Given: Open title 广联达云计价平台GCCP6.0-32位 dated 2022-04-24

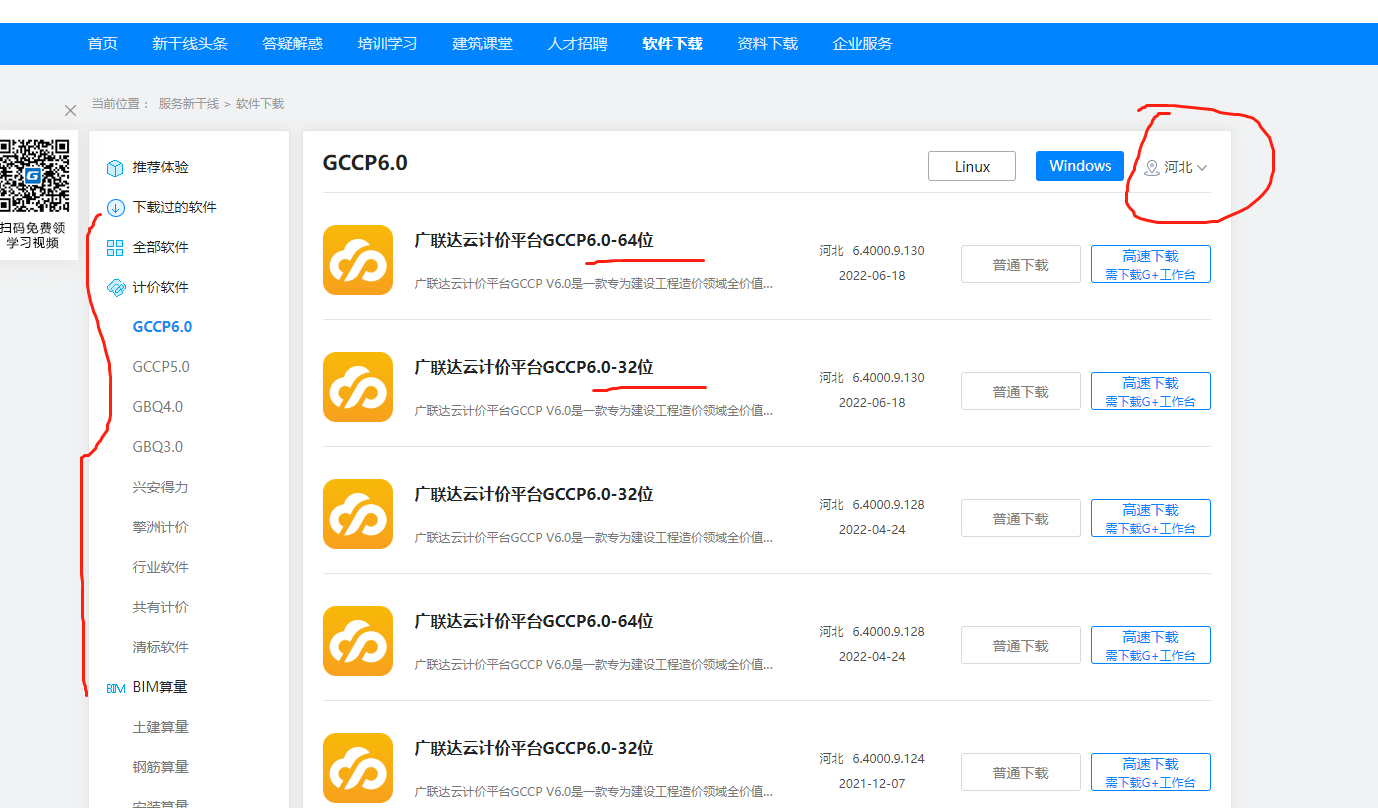Looking at the screenshot, I should pos(534,494).
